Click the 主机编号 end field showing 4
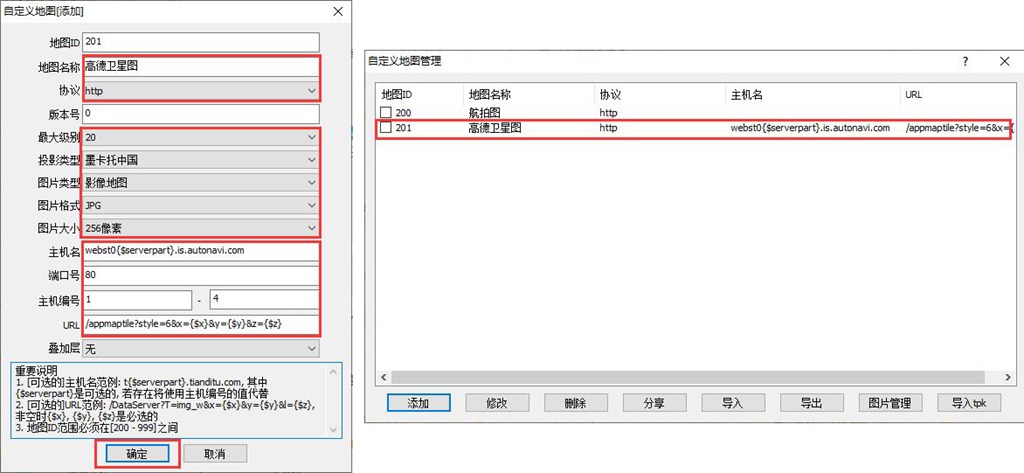The height and width of the screenshot is (473, 1024). coord(264,300)
